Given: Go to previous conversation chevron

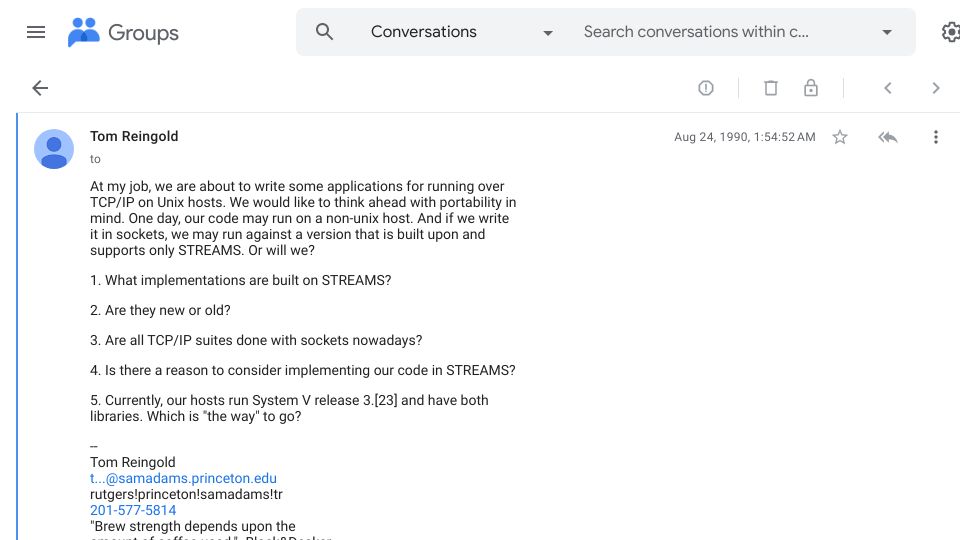Looking at the screenshot, I should (x=888, y=88).
